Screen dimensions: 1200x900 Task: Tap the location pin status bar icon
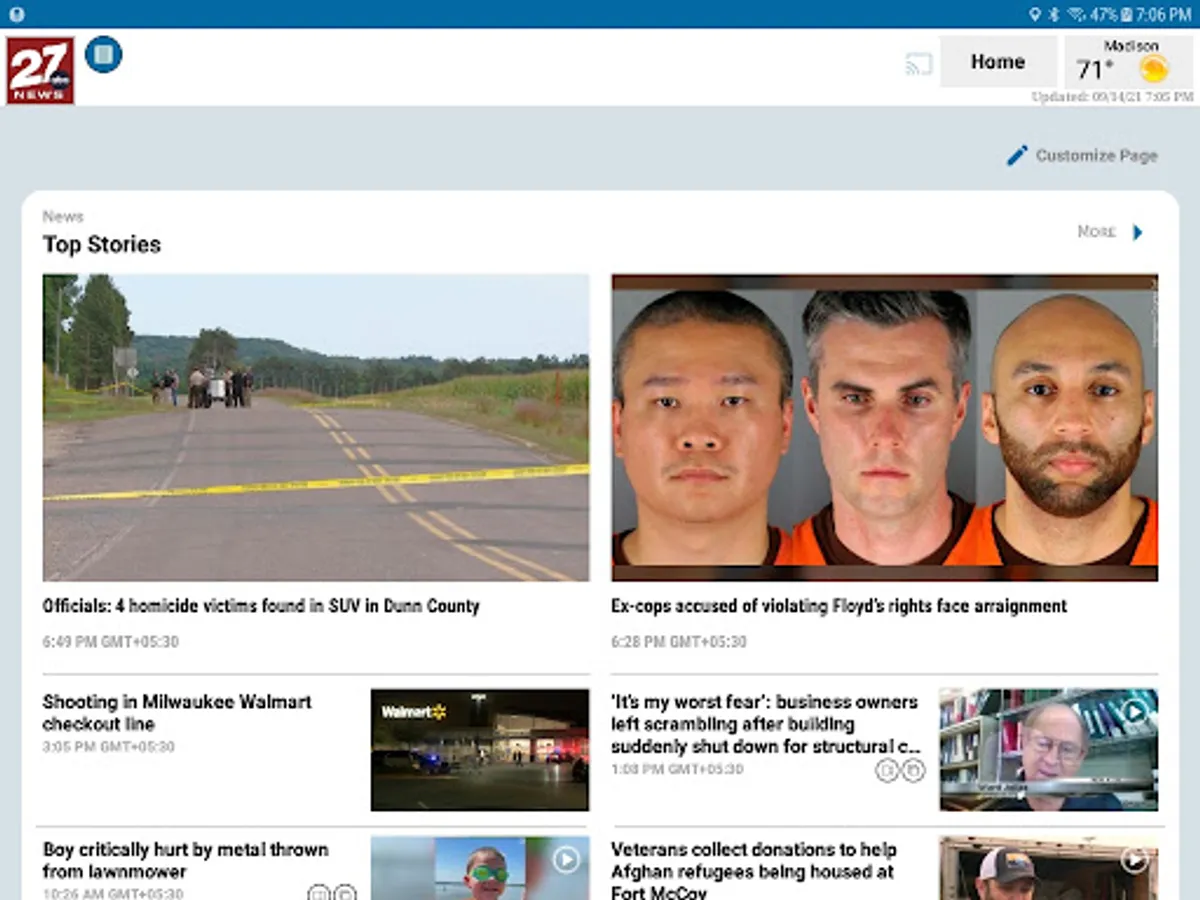pyautogui.click(x=1035, y=14)
